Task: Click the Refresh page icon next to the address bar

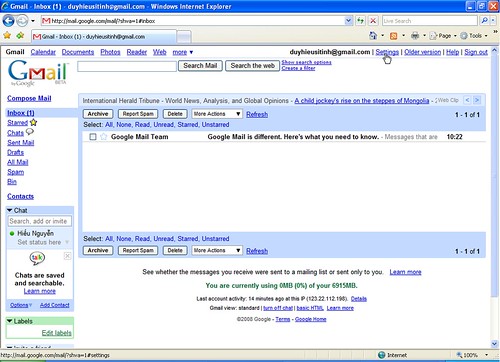Action: [360, 21]
